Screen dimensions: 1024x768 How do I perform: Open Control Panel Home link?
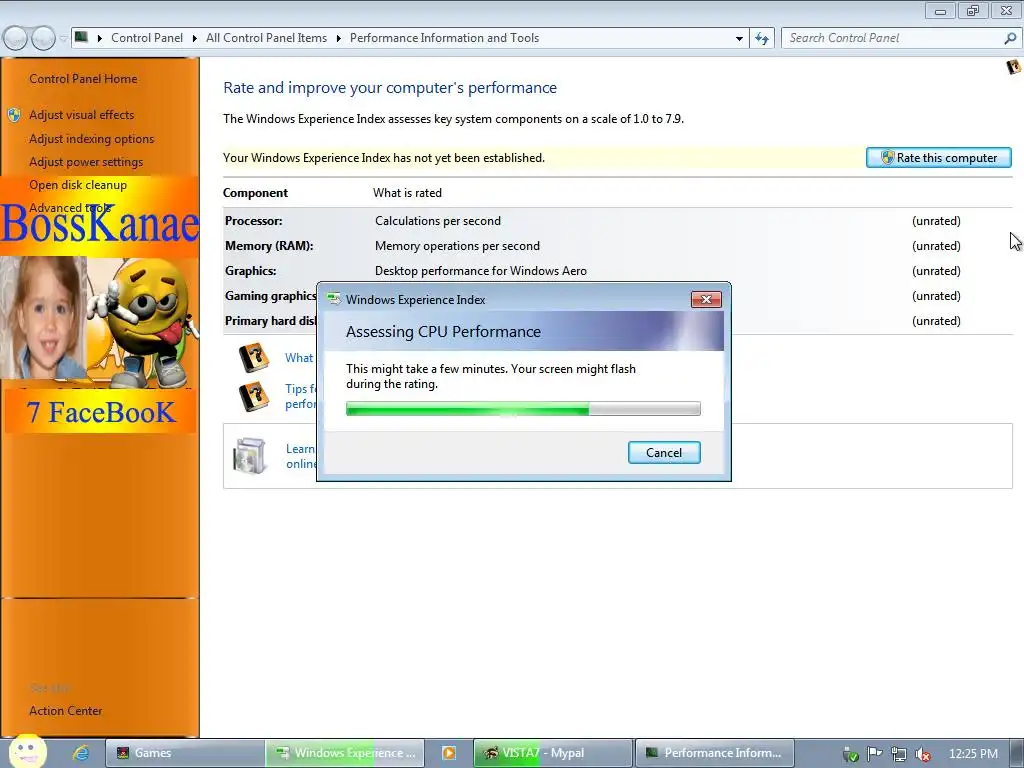[83, 79]
